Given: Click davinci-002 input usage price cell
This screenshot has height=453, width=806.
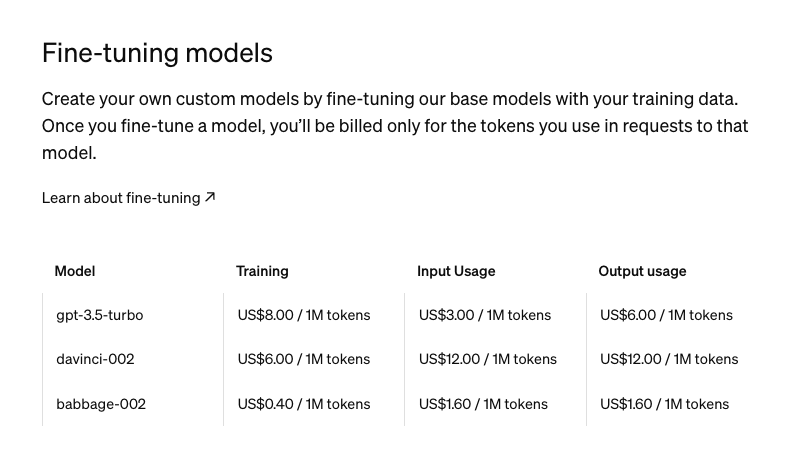Looking at the screenshot, I should [x=488, y=359].
